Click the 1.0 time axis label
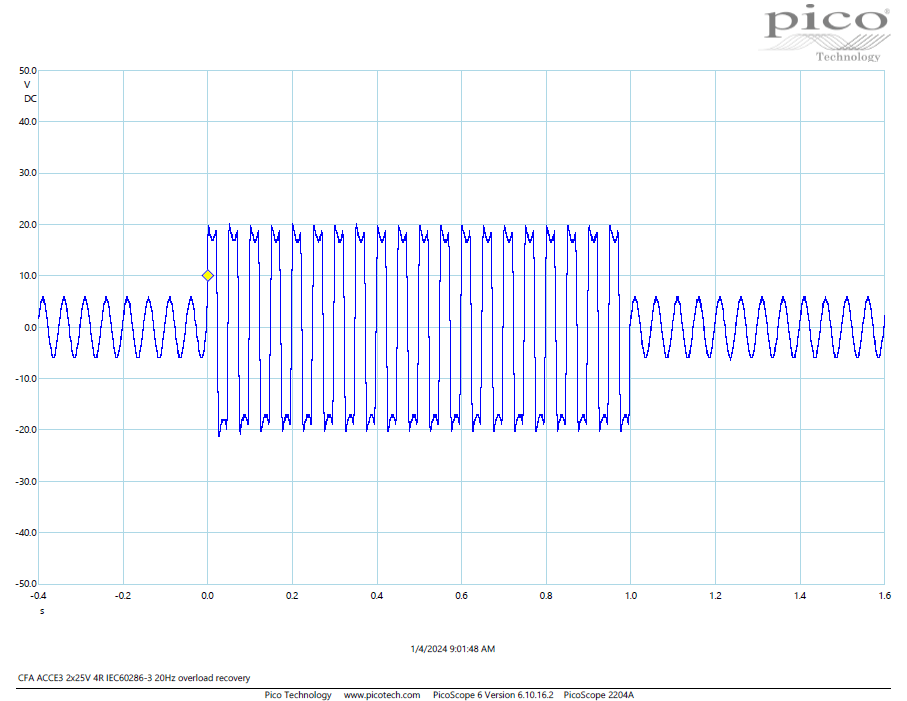Screen dimensions: 907x701 point(631,596)
